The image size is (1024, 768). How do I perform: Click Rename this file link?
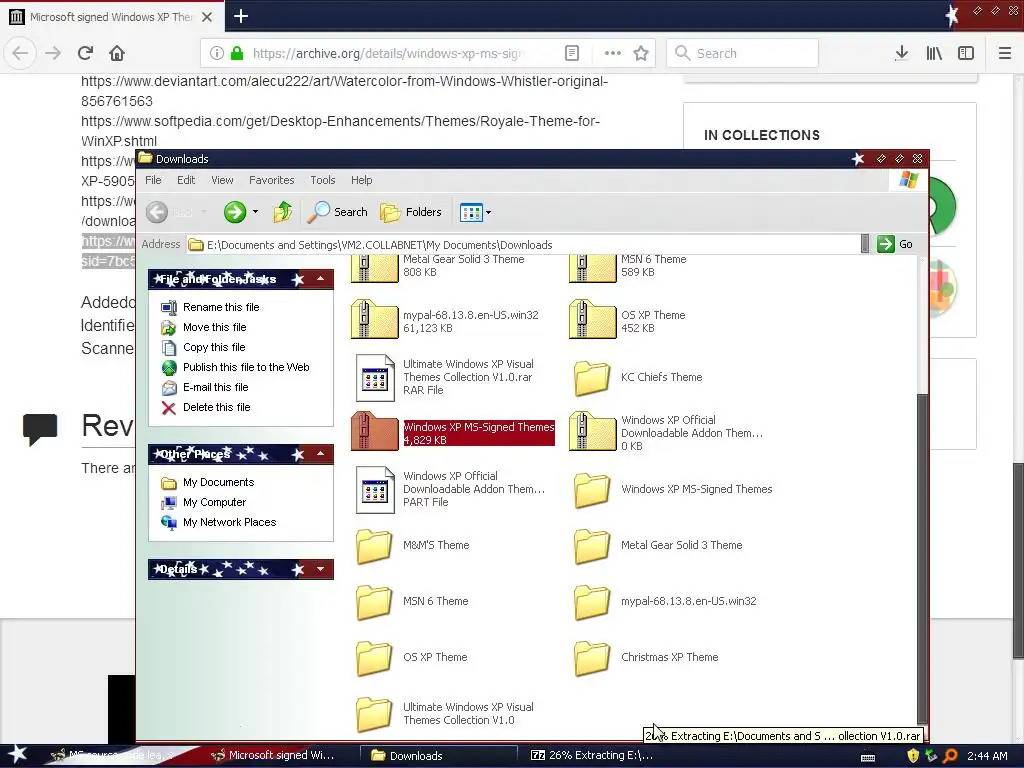[221, 307]
